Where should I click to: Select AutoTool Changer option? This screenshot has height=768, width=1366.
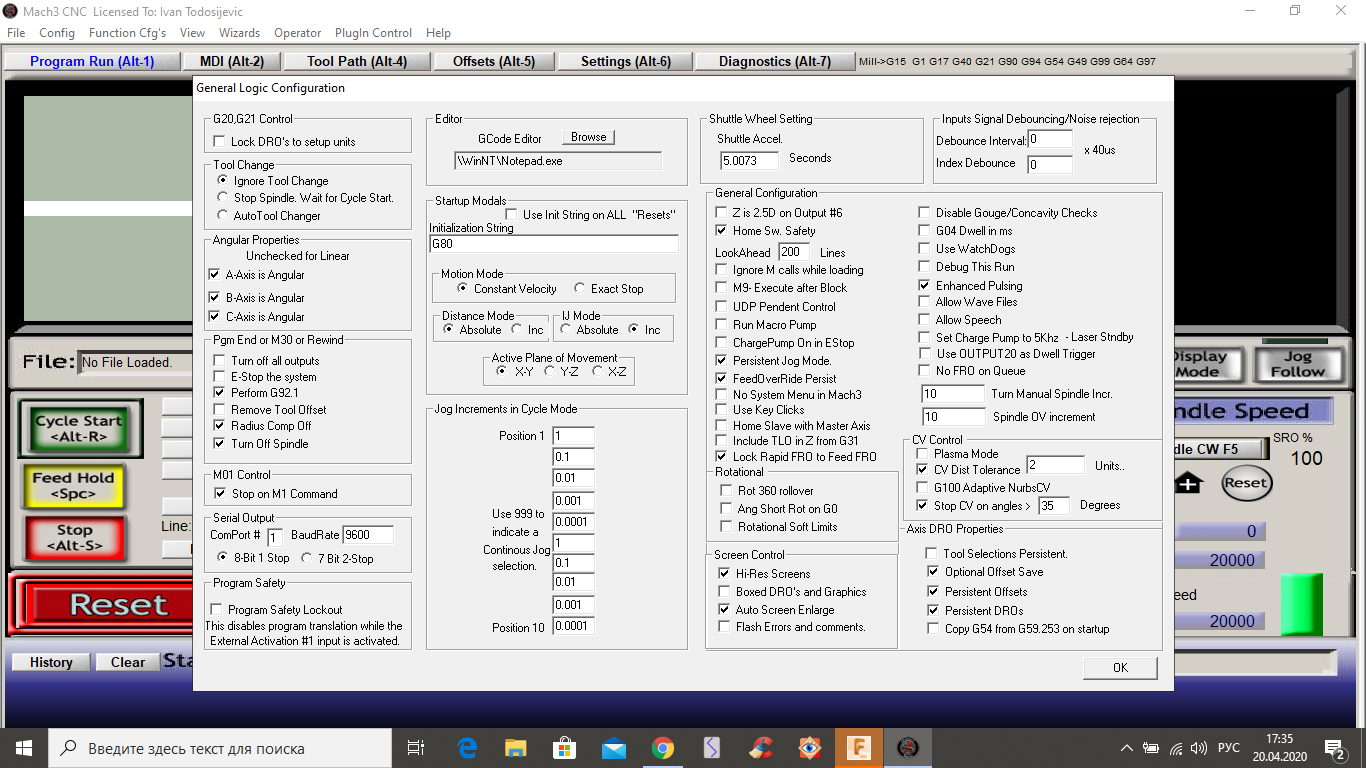pyautogui.click(x=223, y=215)
